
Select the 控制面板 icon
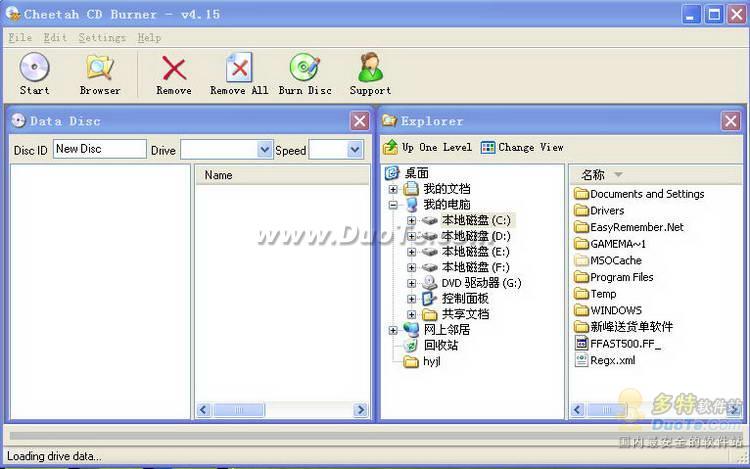429,298
